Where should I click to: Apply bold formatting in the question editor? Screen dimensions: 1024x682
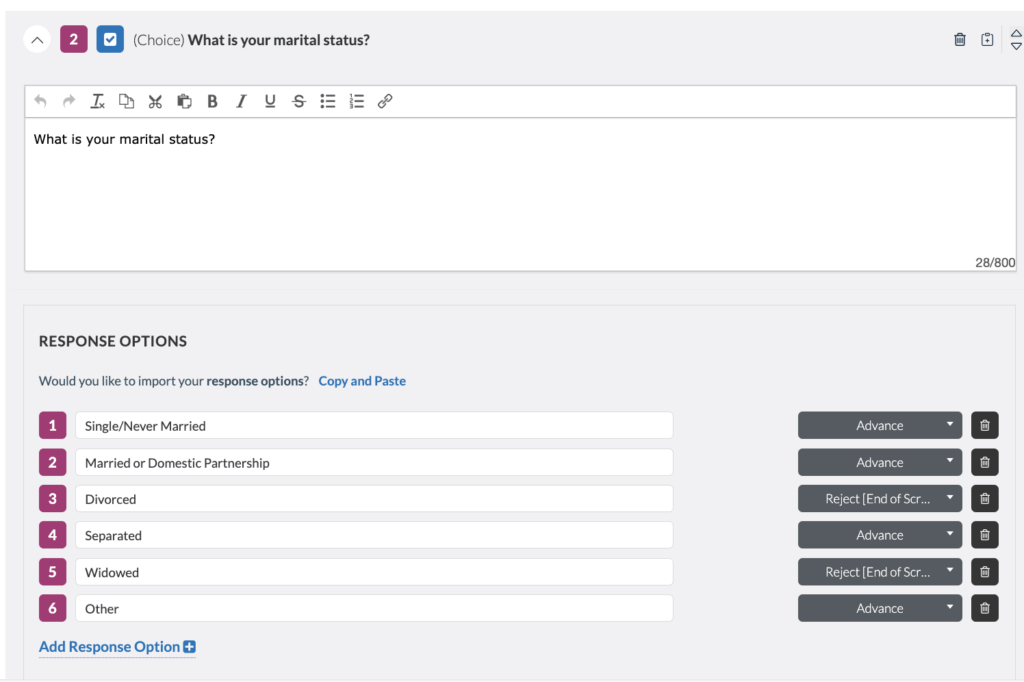(x=212, y=100)
